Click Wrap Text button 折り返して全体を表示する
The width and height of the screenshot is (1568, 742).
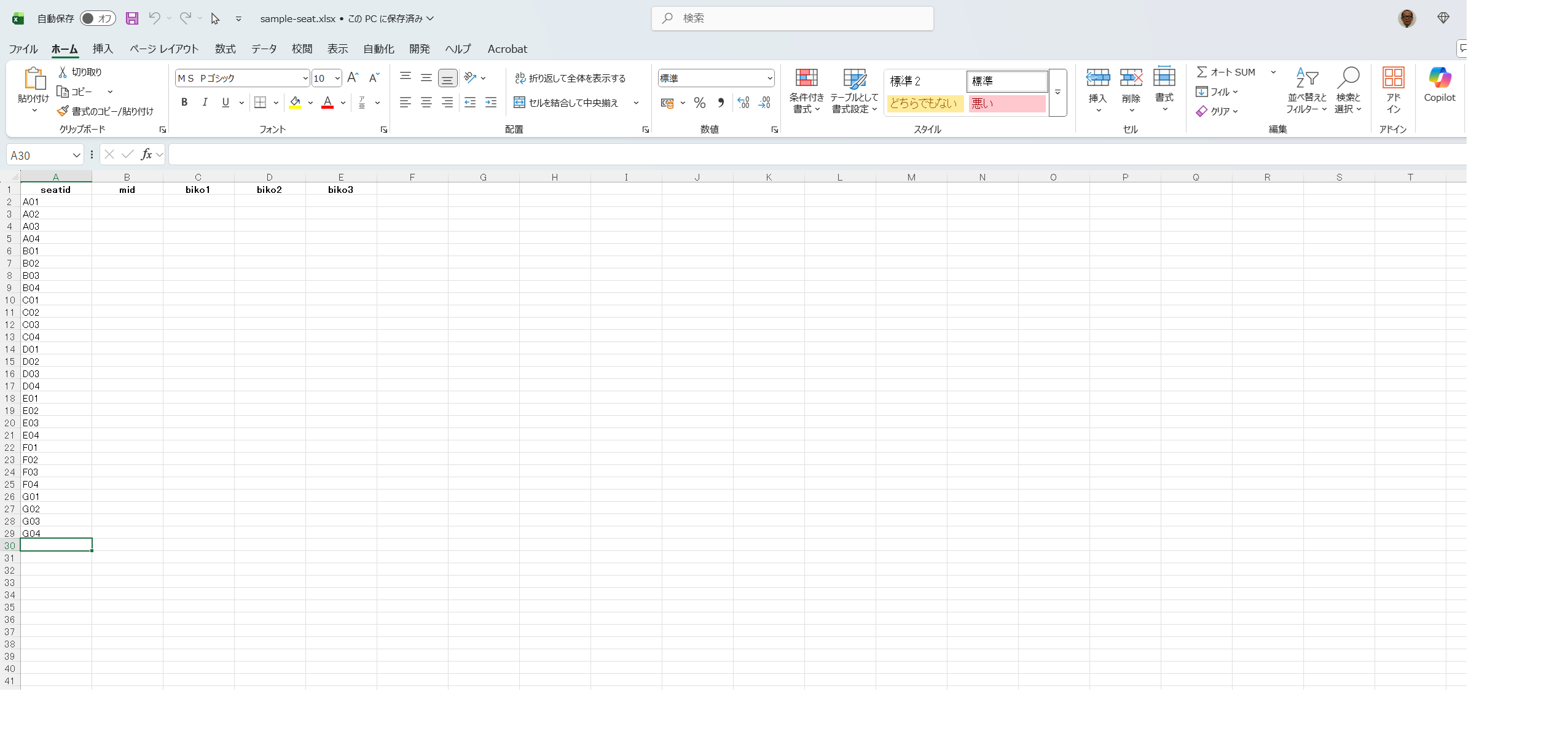tap(570, 78)
